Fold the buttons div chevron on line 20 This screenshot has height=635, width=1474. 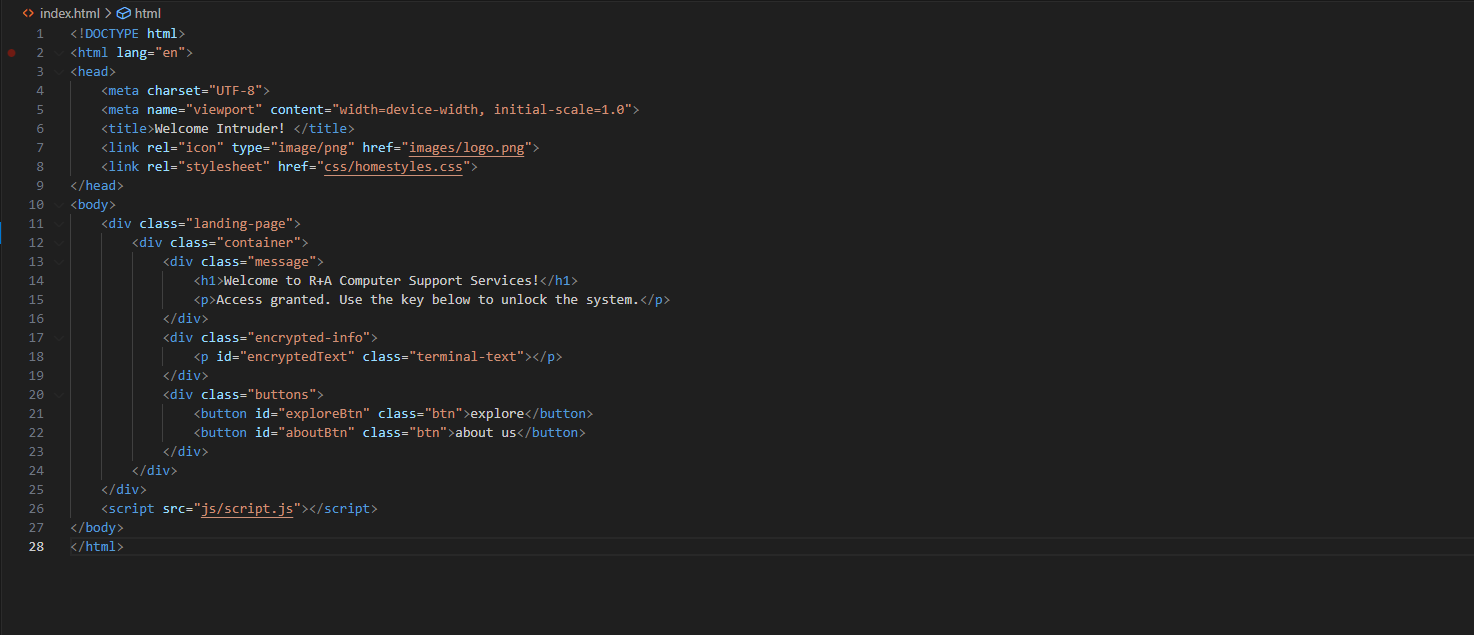pos(57,394)
